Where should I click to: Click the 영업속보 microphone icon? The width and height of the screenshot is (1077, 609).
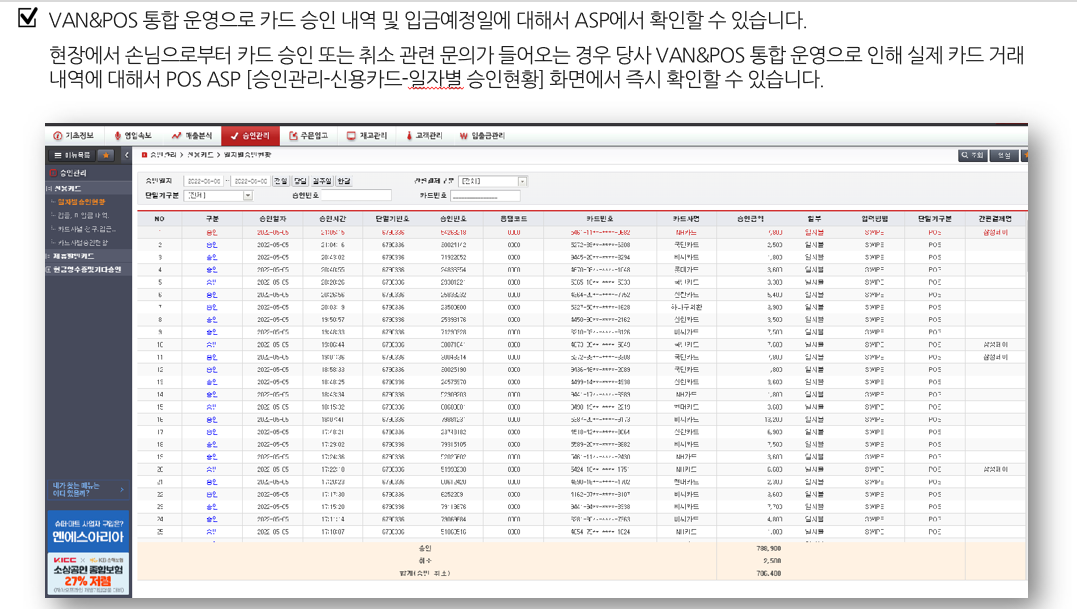click(117, 135)
